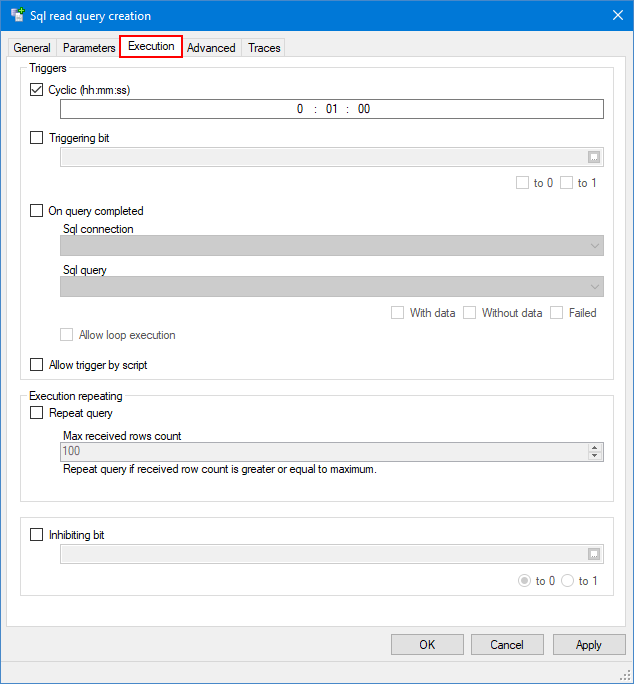Screen dimensions: 634x684
Task: Click the cyclic minutes value 01
Action: coord(332,109)
